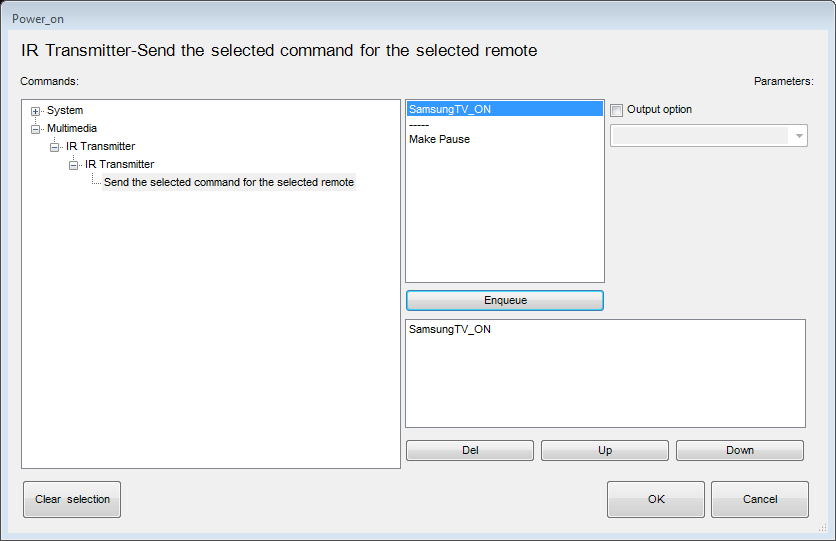Select SamsungTV_ON in the command list

(x=504, y=109)
